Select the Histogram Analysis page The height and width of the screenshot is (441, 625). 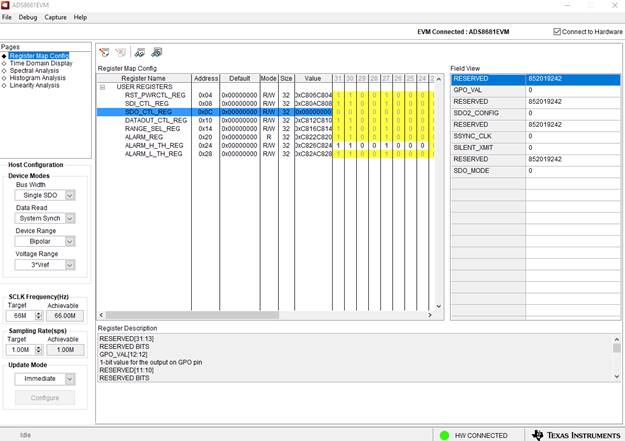37,78
